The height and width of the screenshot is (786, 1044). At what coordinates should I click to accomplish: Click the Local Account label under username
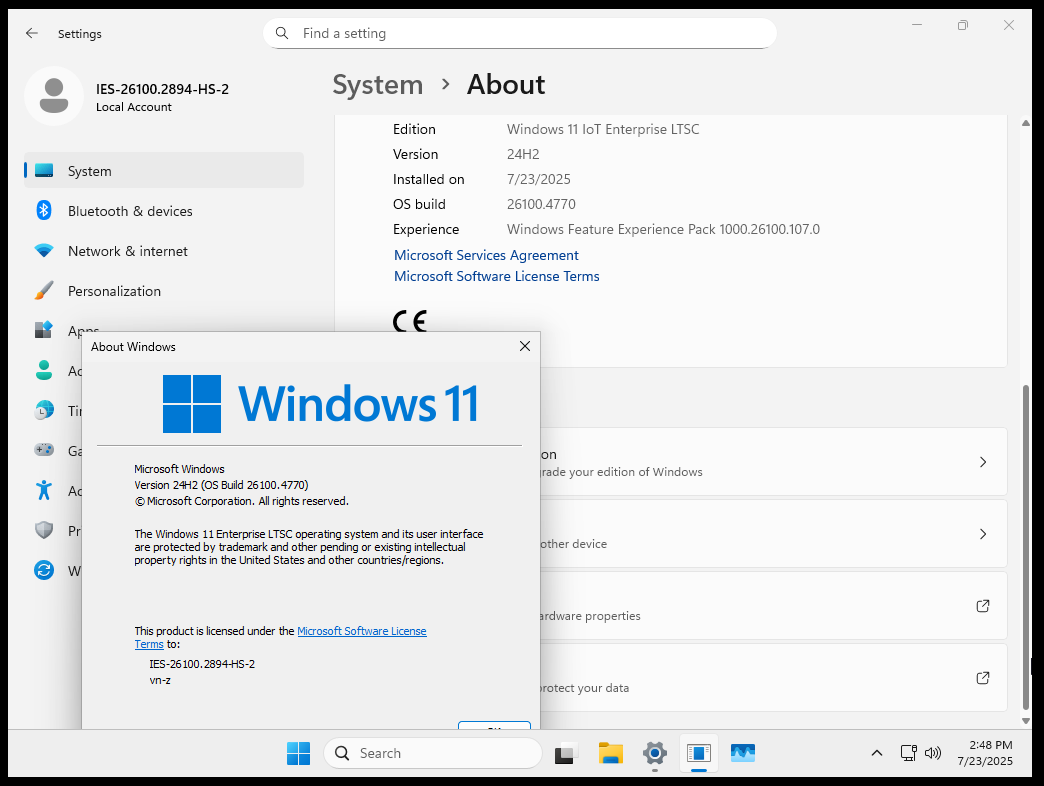tap(134, 107)
